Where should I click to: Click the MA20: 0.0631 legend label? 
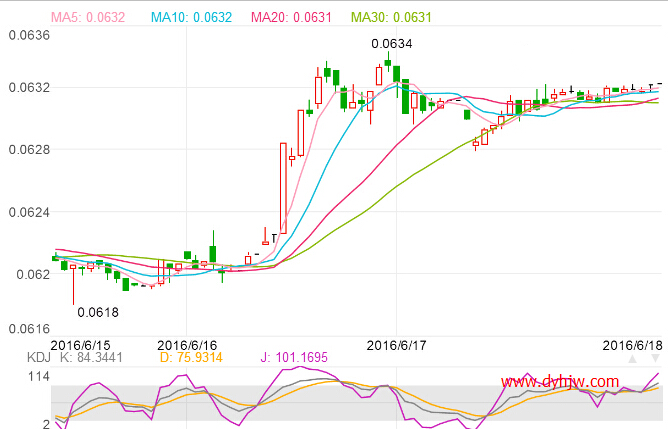tap(291, 17)
